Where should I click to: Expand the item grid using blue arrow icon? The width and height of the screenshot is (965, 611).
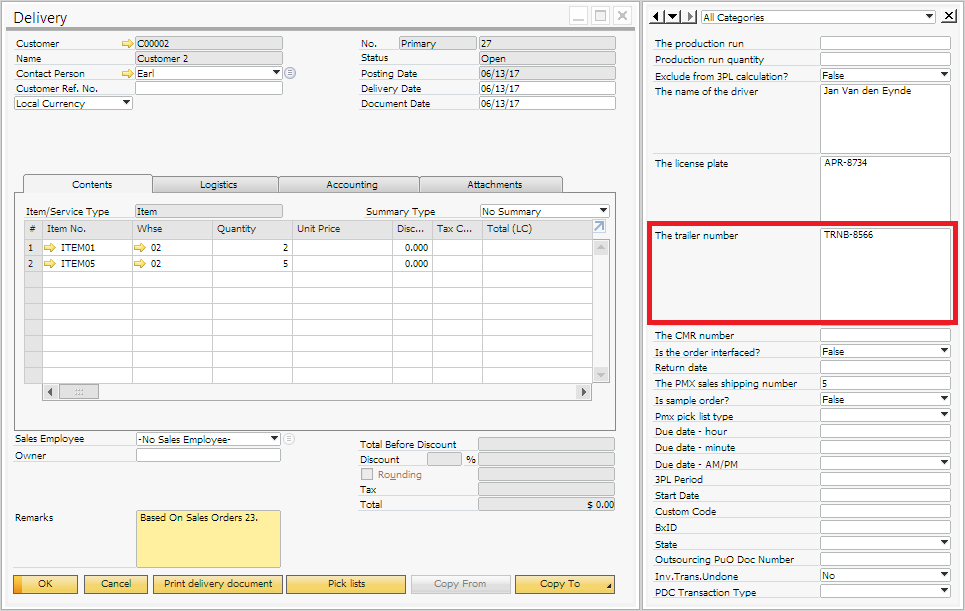[x=600, y=228]
